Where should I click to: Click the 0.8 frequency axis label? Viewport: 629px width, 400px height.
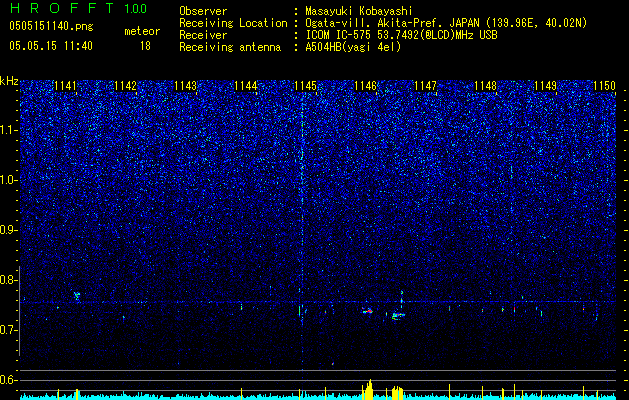(9, 280)
